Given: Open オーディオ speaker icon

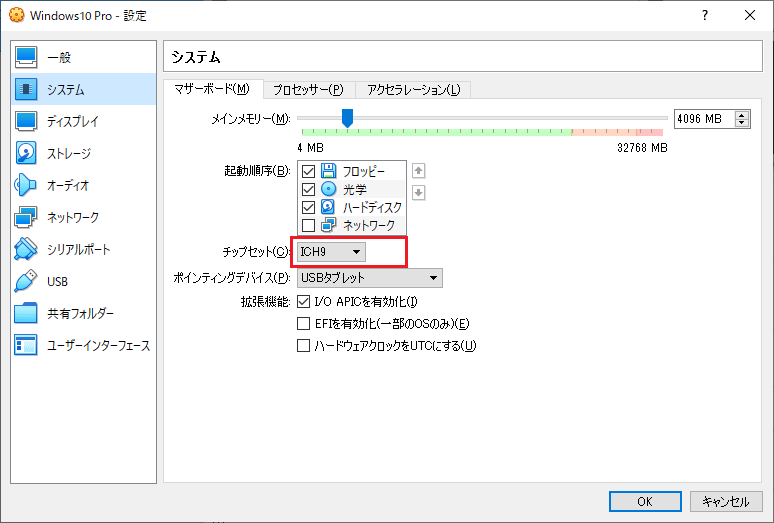Looking at the screenshot, I should pyautogui.click(x=26, y=185).
